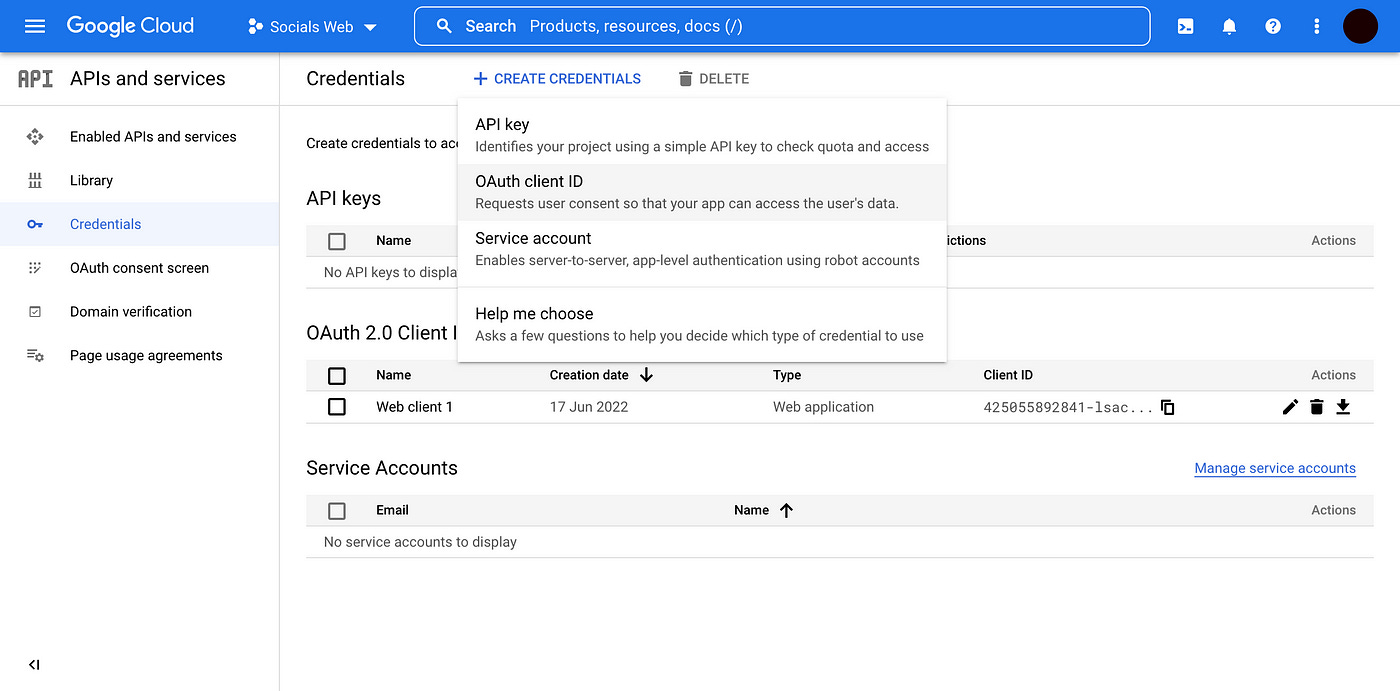Edit Web client 1 with pencil icon

[1290, 407]
